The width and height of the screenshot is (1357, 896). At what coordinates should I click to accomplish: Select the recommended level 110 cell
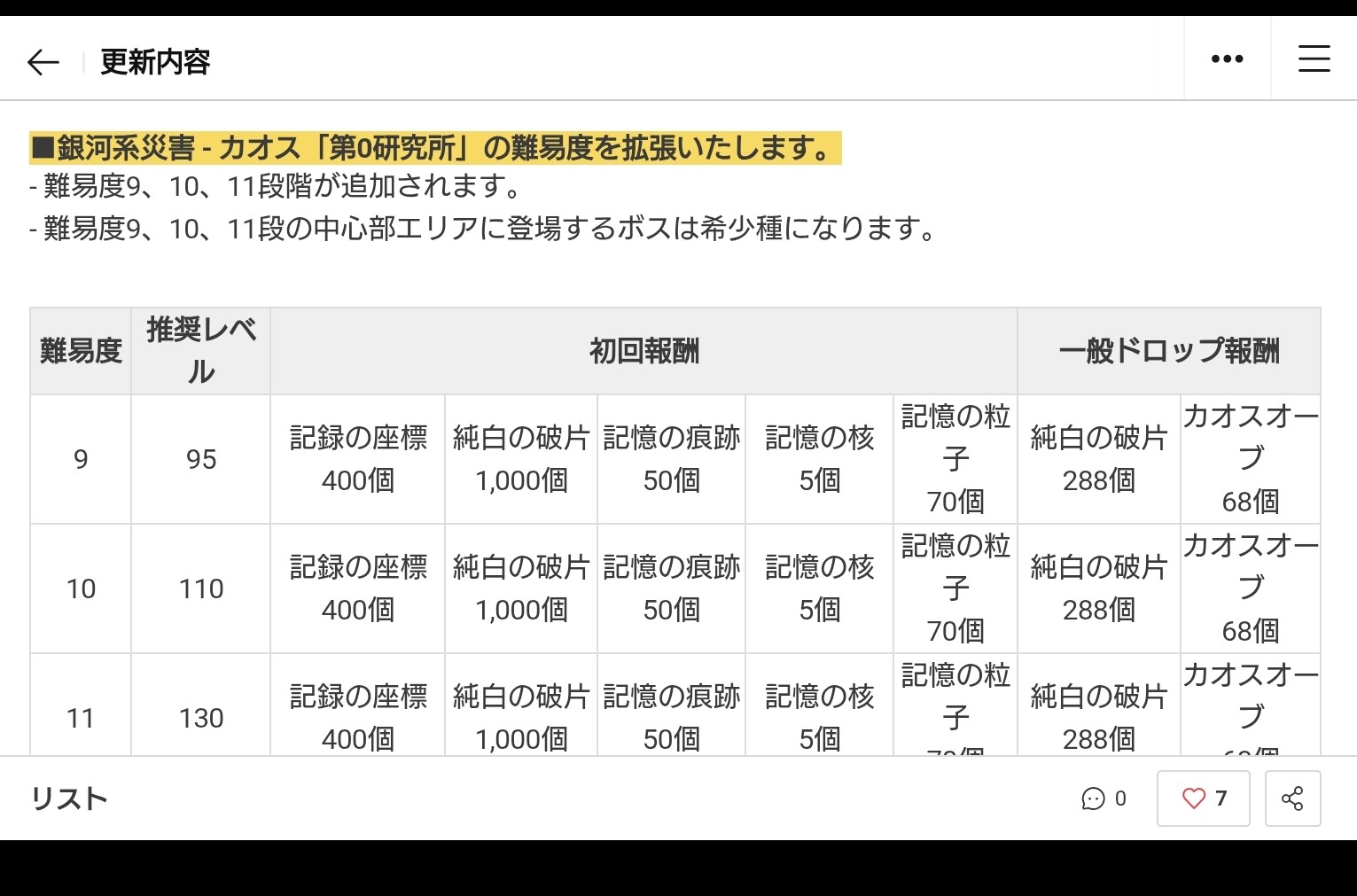tap(201, 588)
